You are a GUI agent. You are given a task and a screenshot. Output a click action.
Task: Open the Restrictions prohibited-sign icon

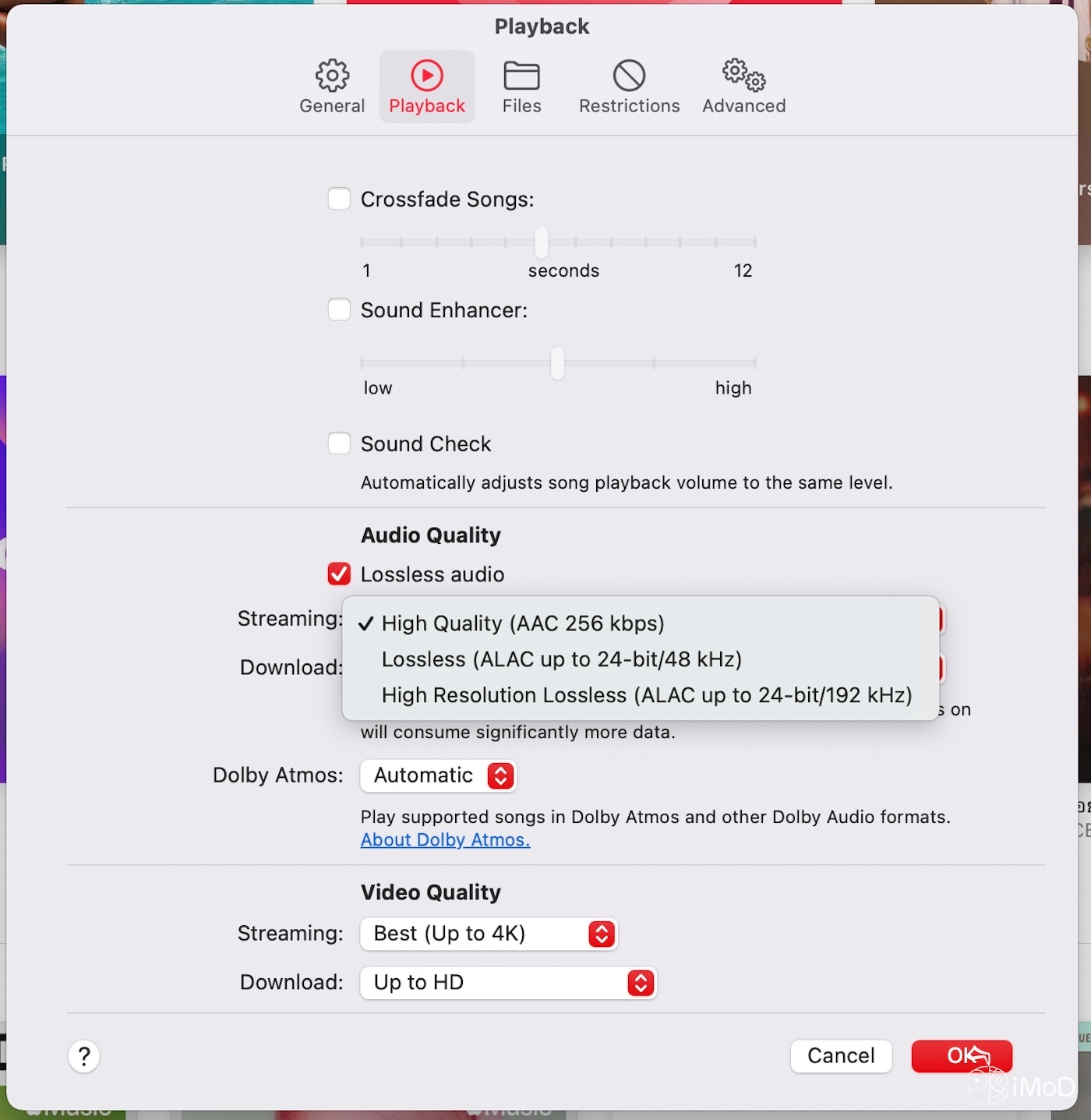pos(629,76)
